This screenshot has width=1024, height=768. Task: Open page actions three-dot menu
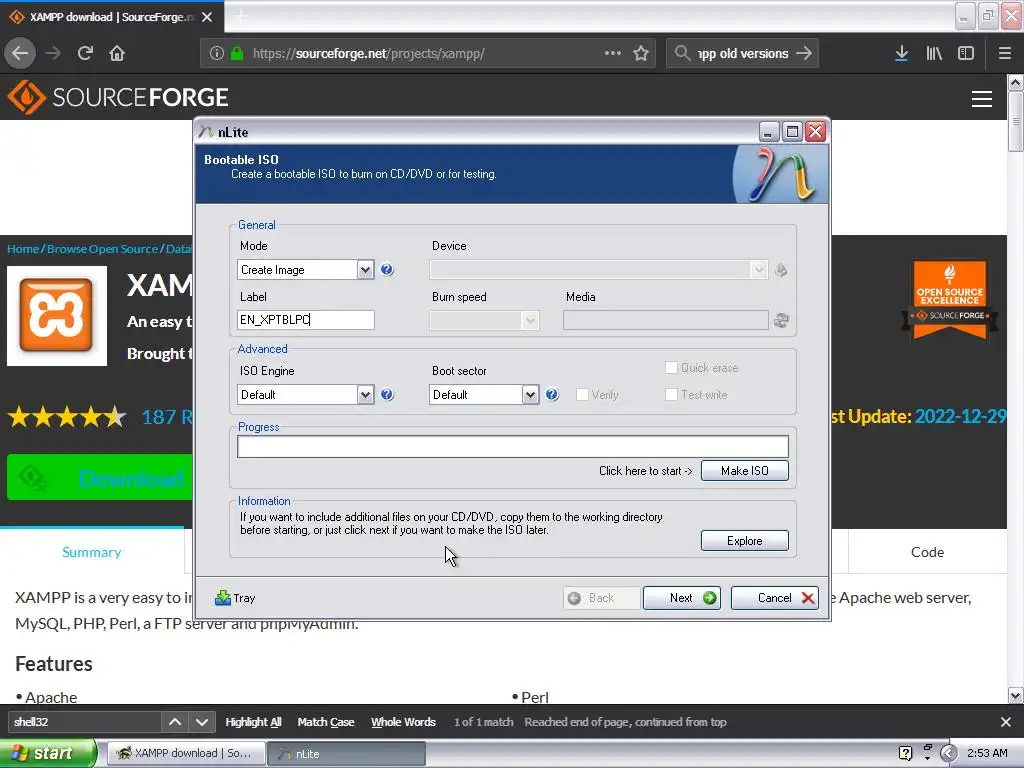click(613, 54)
